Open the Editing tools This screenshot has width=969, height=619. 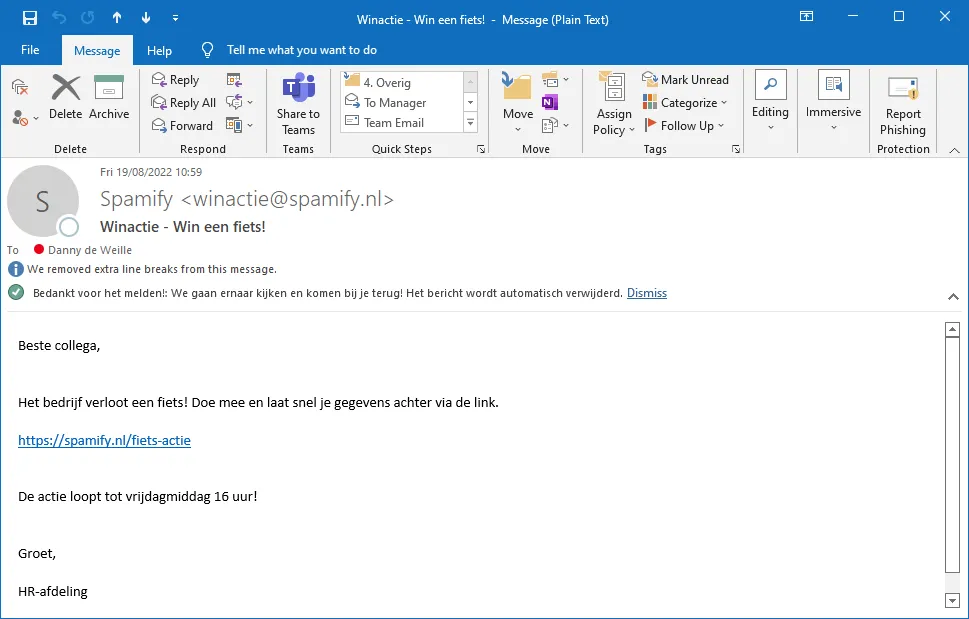coord(769,100)
